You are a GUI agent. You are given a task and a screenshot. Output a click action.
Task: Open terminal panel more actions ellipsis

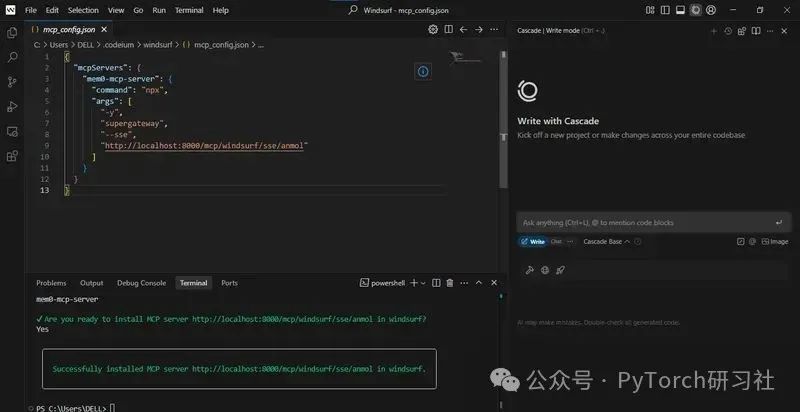tap(464, 283)
